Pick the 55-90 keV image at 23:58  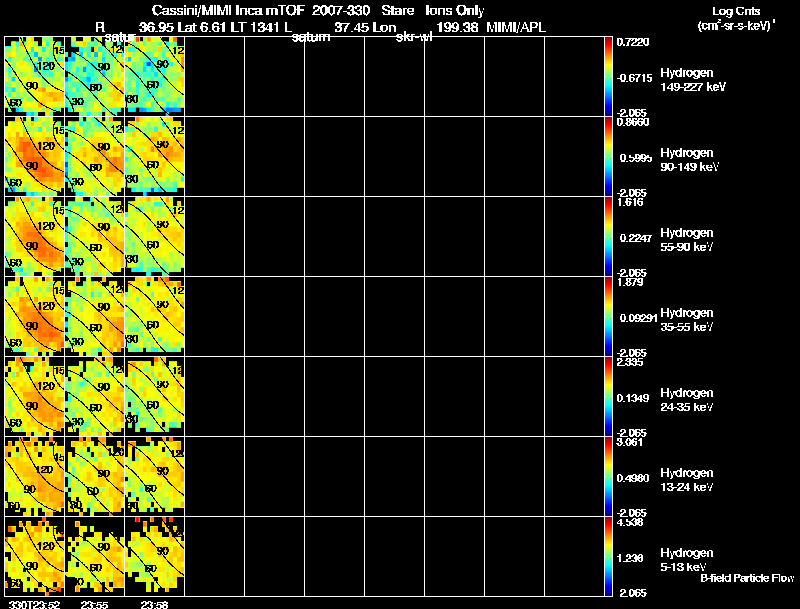tap(155, 236)
